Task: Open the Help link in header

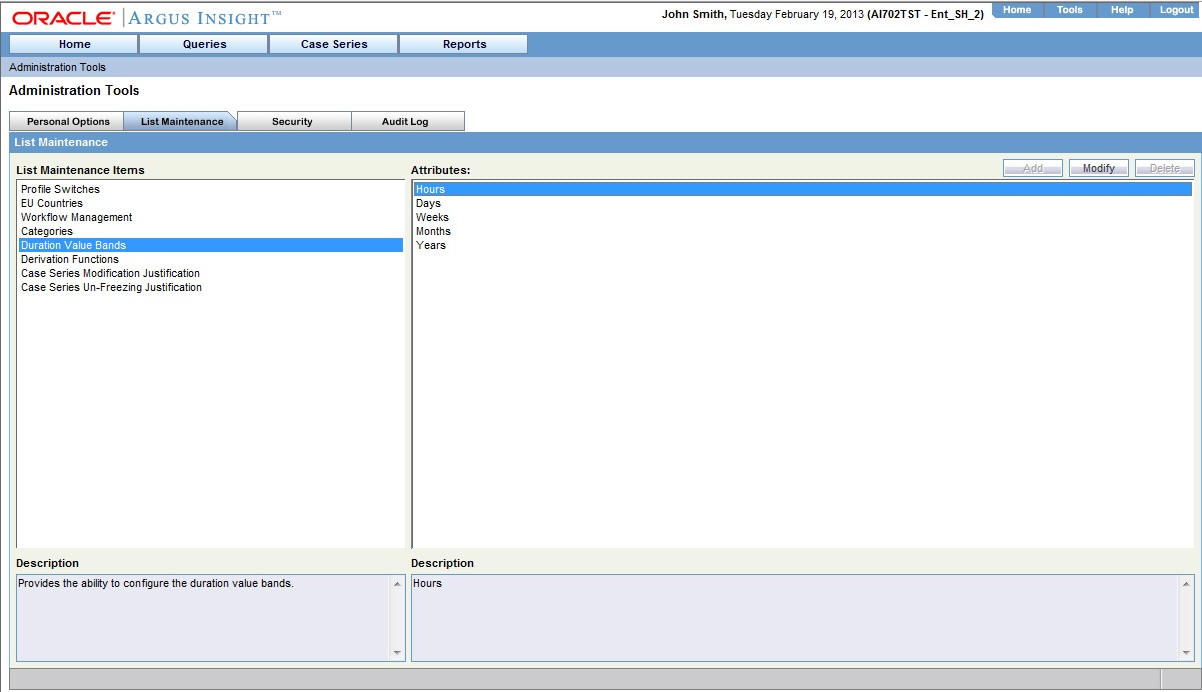Action: [x=1122, y=10]
